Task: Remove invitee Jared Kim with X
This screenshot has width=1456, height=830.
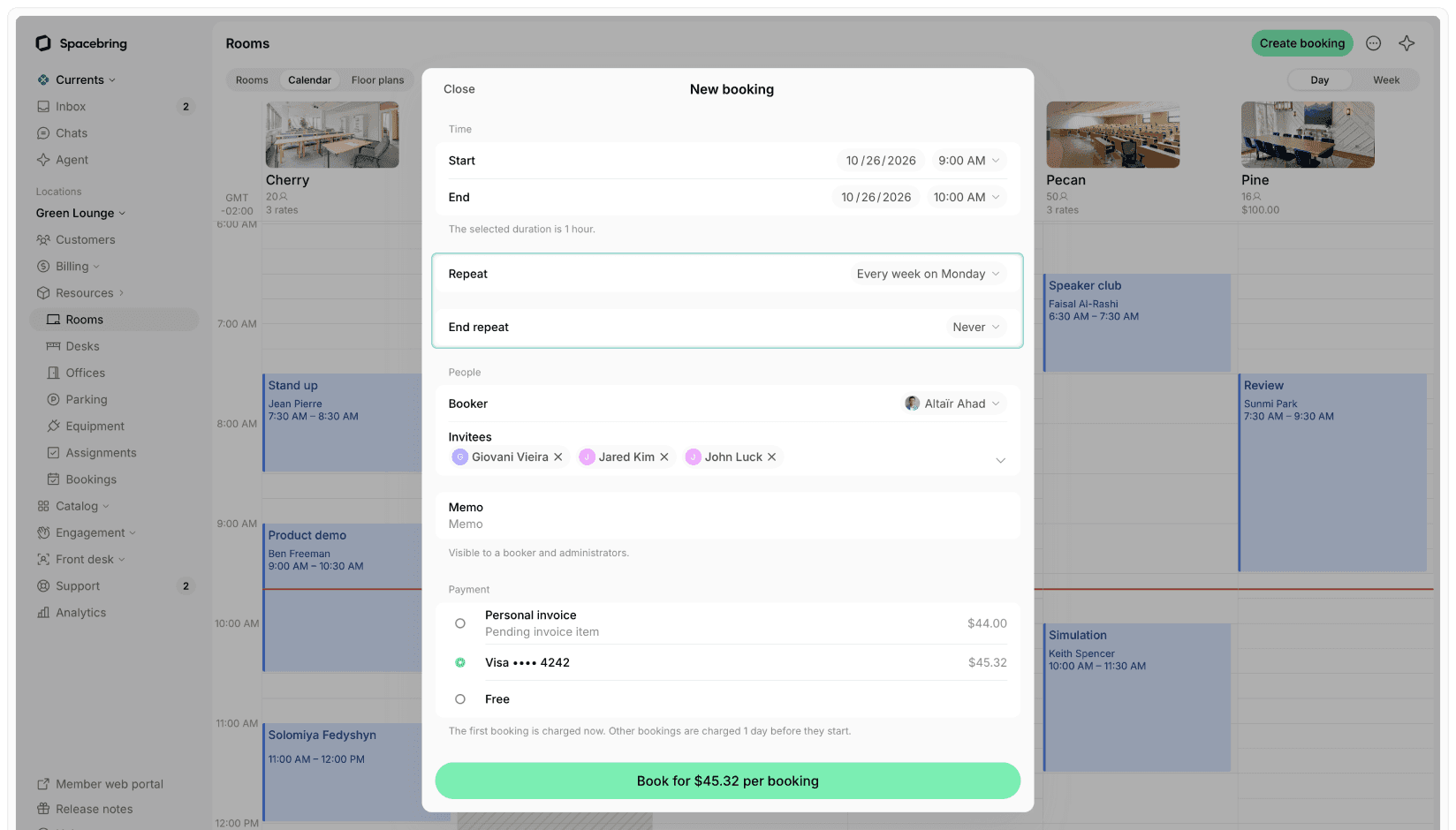Action: tap(664, 457)
